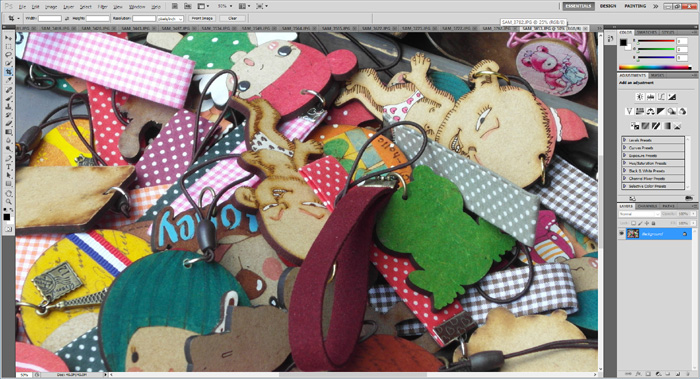
Task: Click the Width input field
Action: click(50, 18)
